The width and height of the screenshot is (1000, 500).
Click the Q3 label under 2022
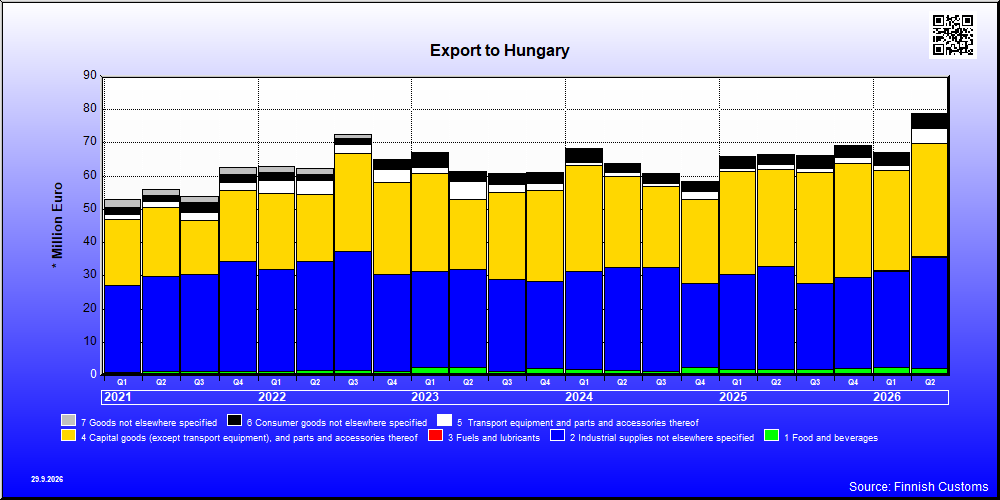click(x=353, y=383)
